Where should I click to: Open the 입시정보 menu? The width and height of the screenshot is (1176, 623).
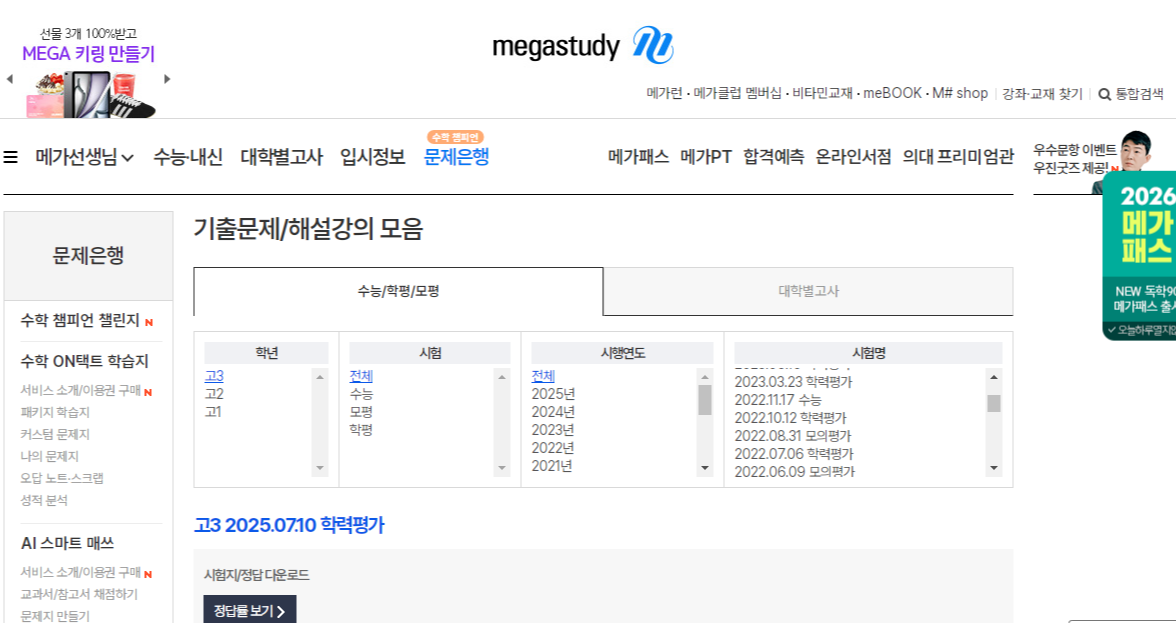pos(373,157)
